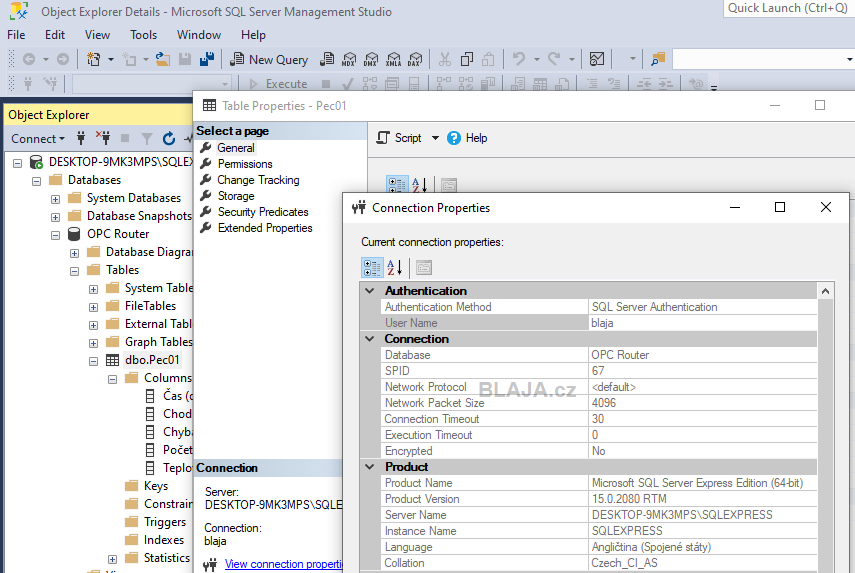The height and width of the screenshot is (573, 855).
Task: Select Alphabetical sort in Connection Properties
Action: [x=395, y=268]
